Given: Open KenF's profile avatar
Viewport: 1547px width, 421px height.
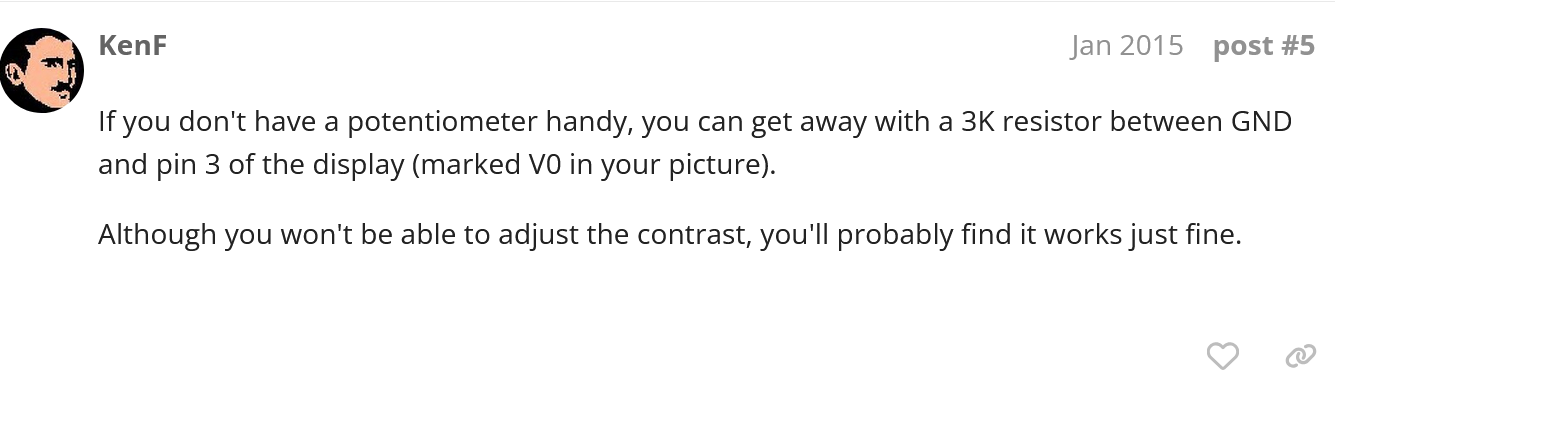Looking at the screenshot, I should click(41, 70).
